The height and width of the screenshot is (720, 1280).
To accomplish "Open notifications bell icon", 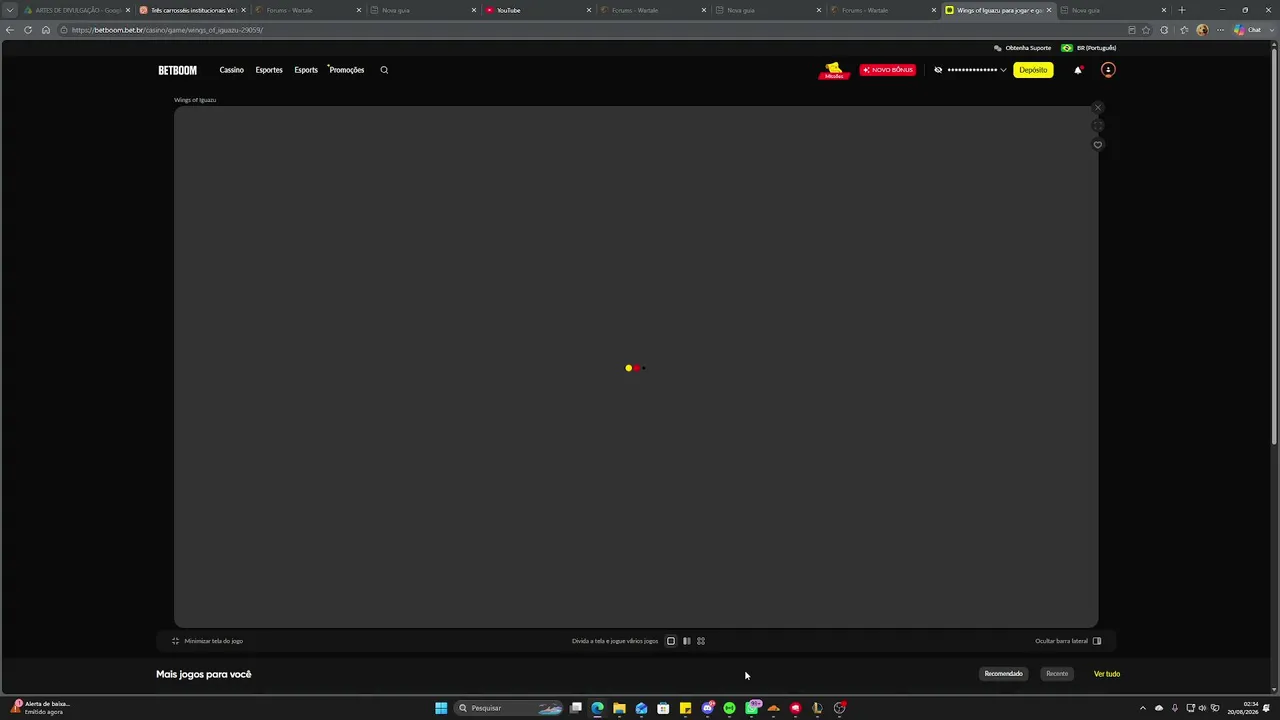I will pos(1078,70).
